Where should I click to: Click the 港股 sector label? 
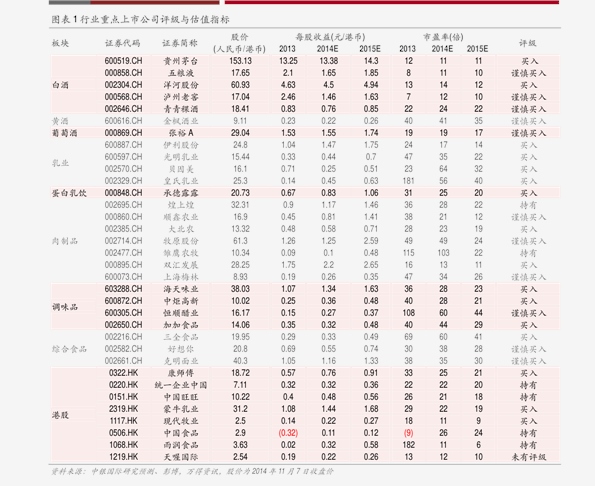pos(60,415)
